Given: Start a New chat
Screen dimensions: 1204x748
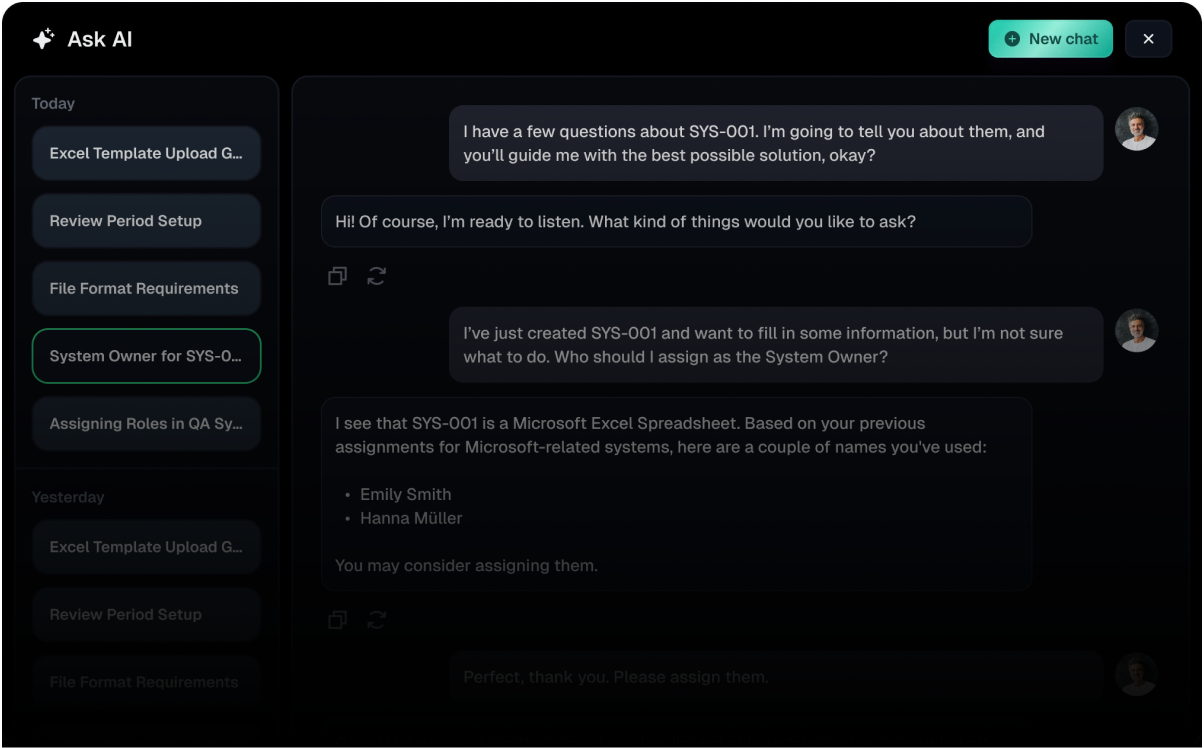Looking at the screenshot, I should tap(1050, 39).
